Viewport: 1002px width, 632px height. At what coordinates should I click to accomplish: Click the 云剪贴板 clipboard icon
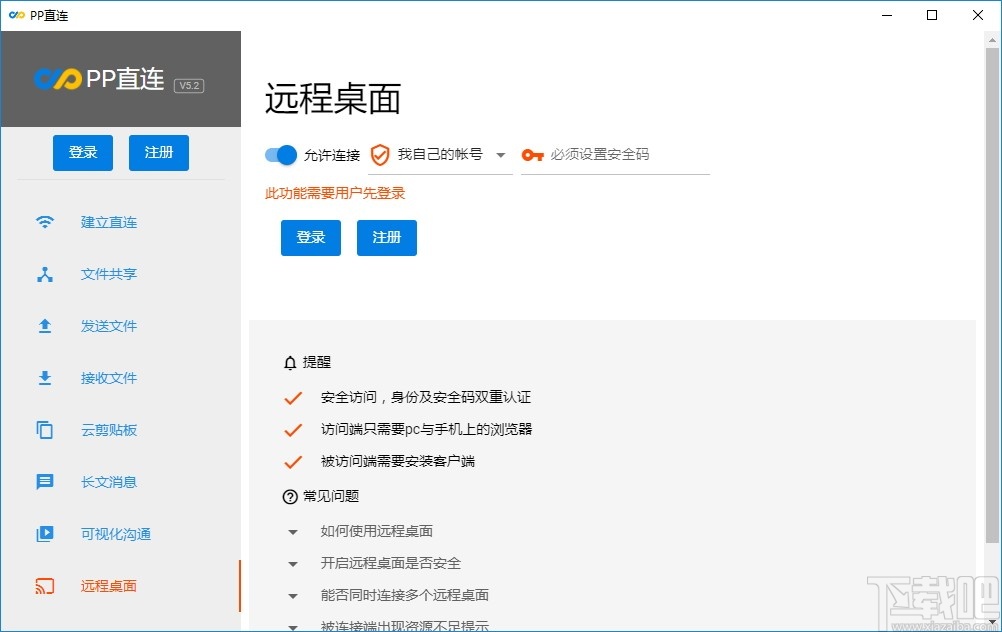45,430
